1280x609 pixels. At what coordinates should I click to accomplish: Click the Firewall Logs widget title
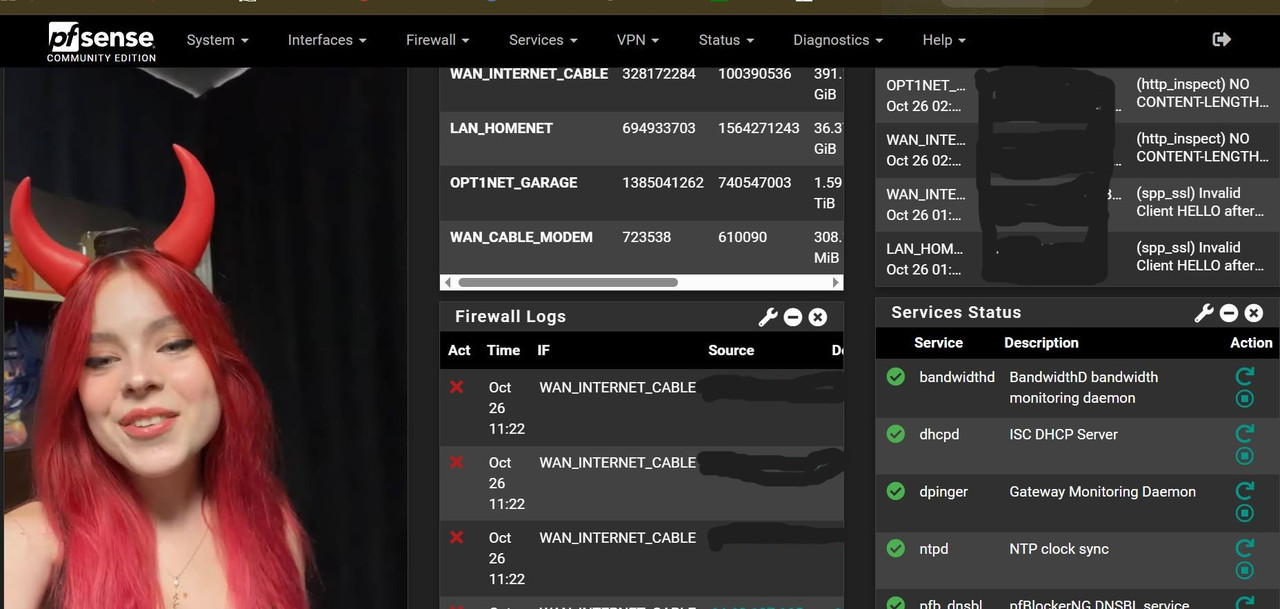[x=510, y=316]
